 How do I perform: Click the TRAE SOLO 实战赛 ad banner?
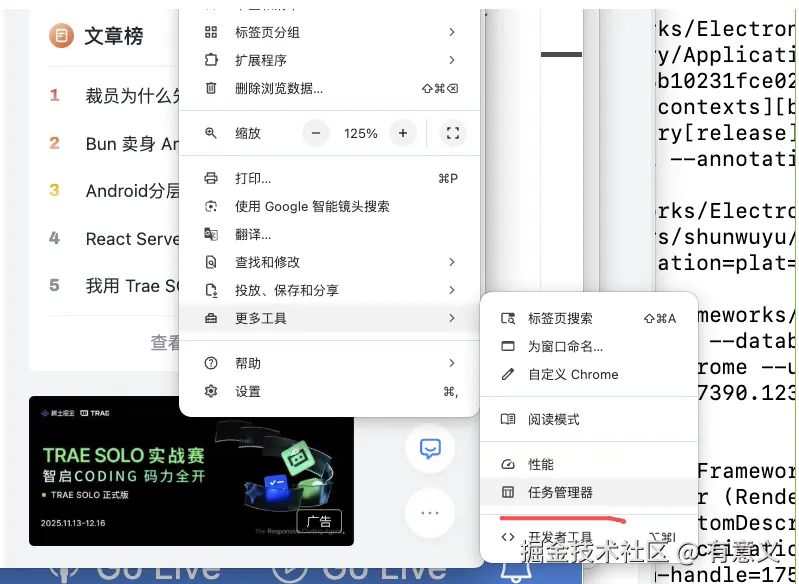coord(191,470)
